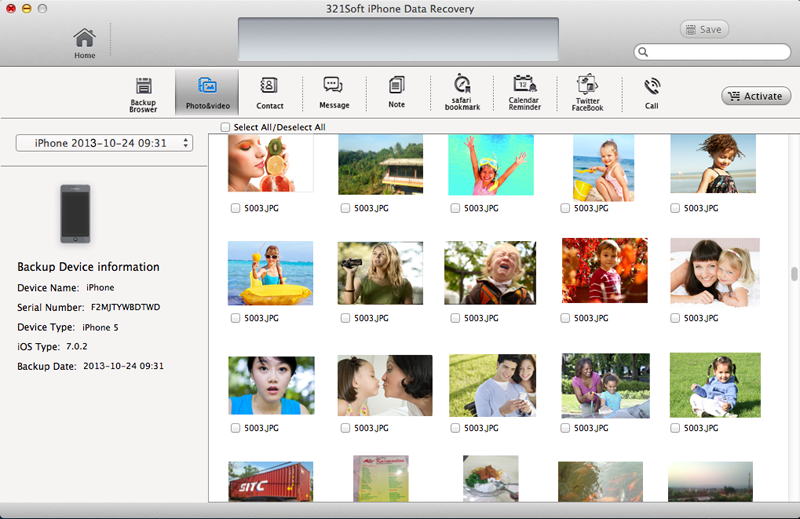The image size is (800, 519).
Task: Show recovered Call history
Action: tap(652, 93)
